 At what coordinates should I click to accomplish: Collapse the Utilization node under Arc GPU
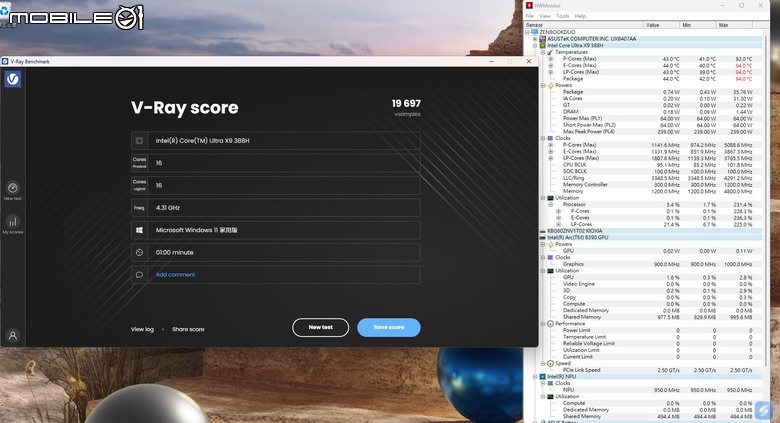pos(543,271)
